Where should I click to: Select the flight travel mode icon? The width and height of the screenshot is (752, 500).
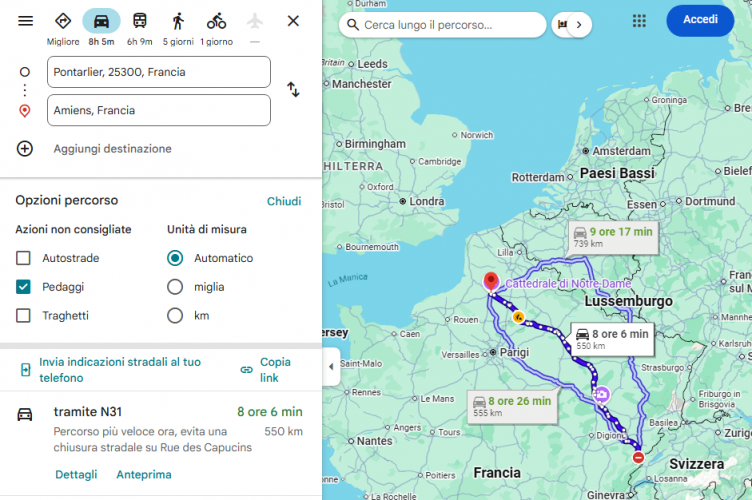pos(255,22)
